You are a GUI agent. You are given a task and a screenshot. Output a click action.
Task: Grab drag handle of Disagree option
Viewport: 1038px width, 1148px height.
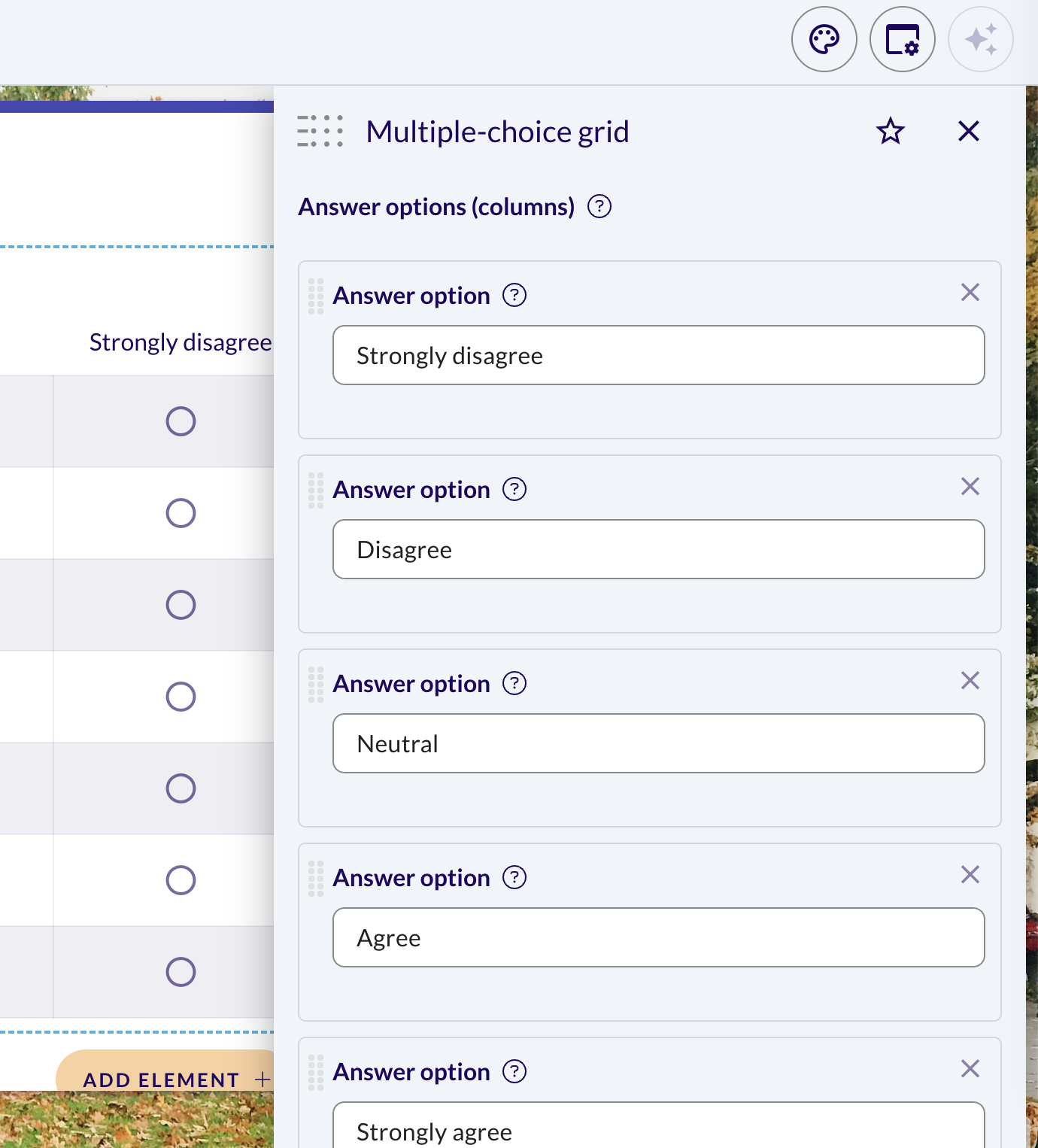coord(316,490)
